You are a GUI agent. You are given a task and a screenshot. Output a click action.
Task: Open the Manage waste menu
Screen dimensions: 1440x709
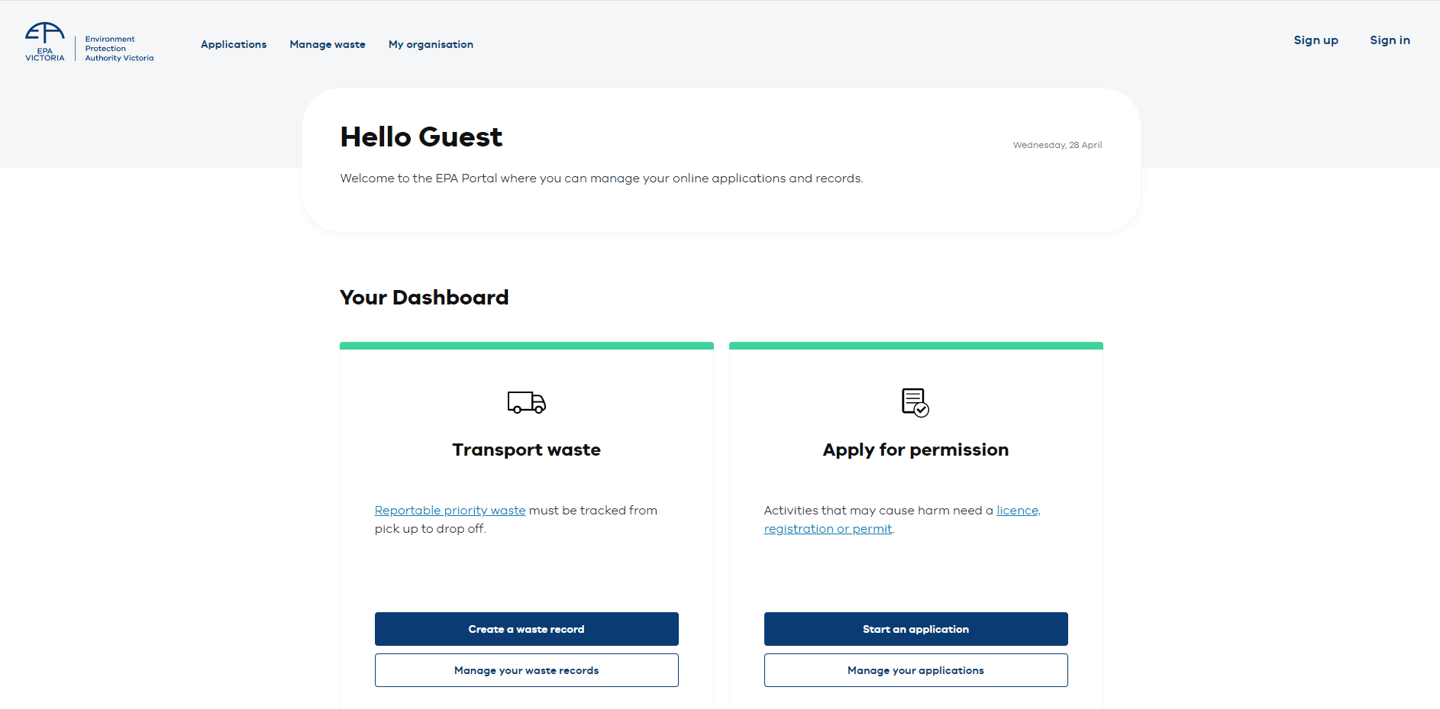coord(327,44)
